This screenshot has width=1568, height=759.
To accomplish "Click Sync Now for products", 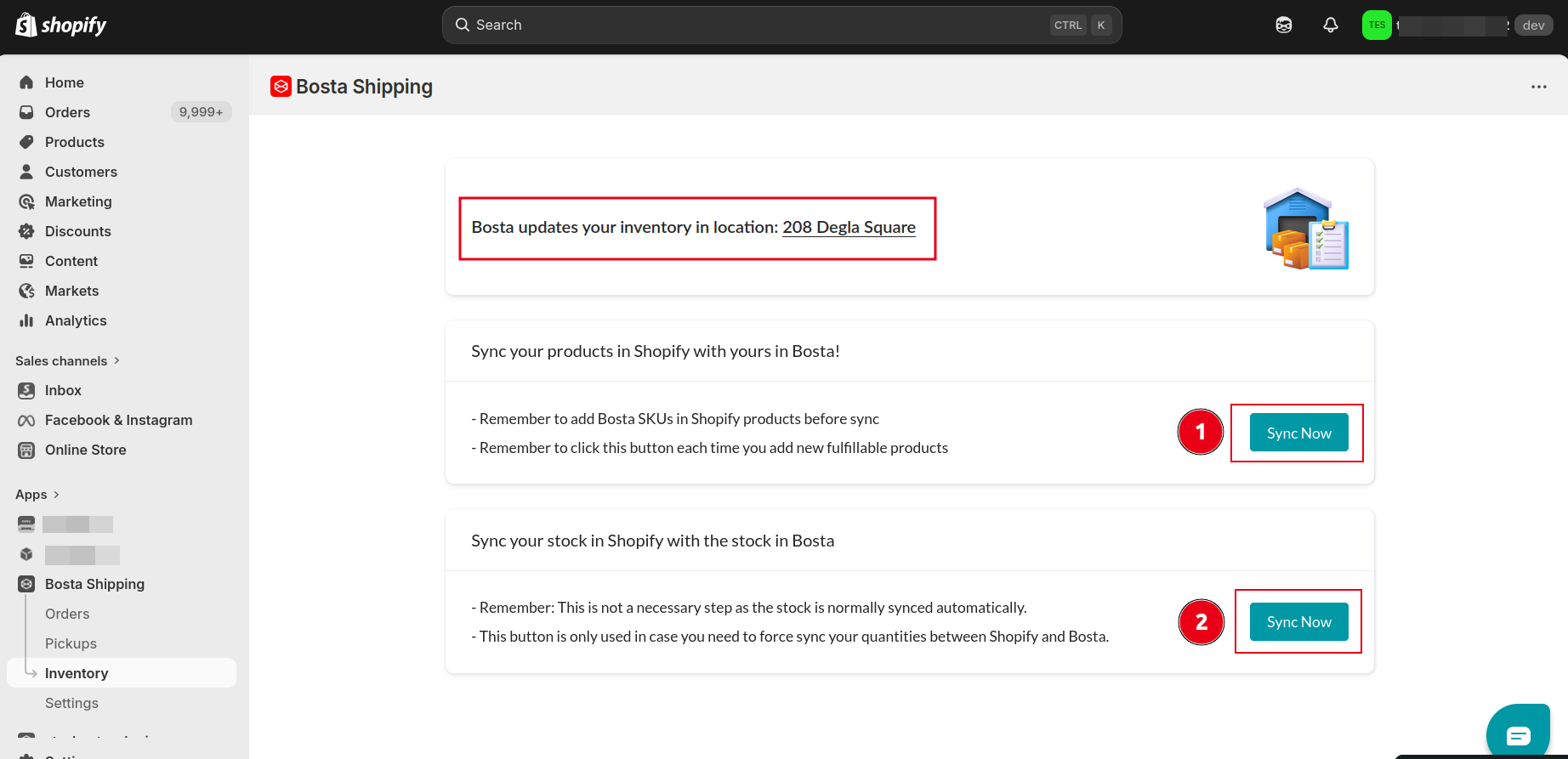I will [1298, 433].
